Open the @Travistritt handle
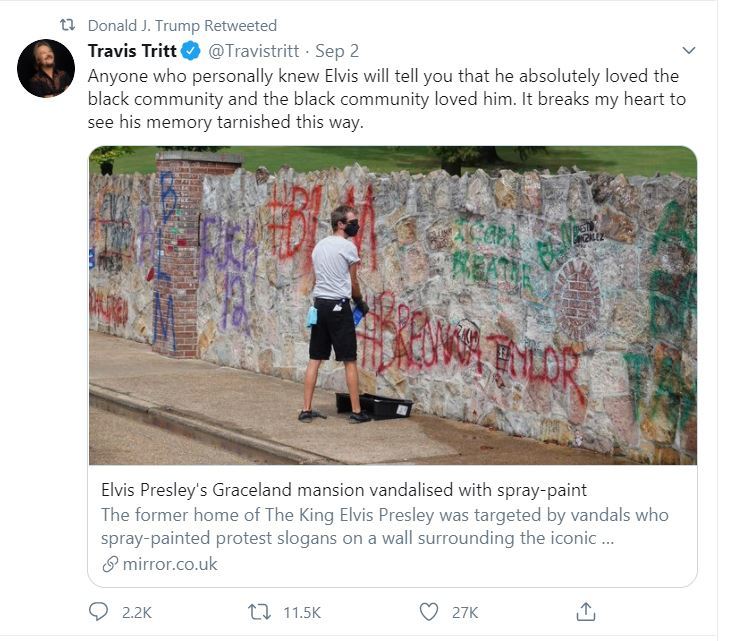This screenshot has width=751, height=641. click(254, 51)
